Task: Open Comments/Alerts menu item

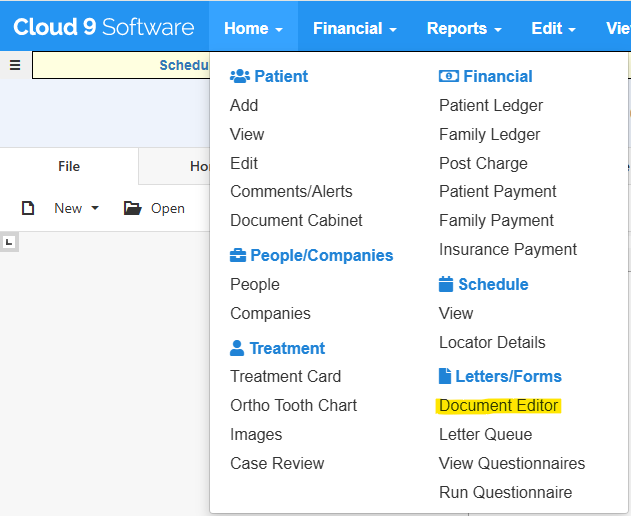Action: 291,192
